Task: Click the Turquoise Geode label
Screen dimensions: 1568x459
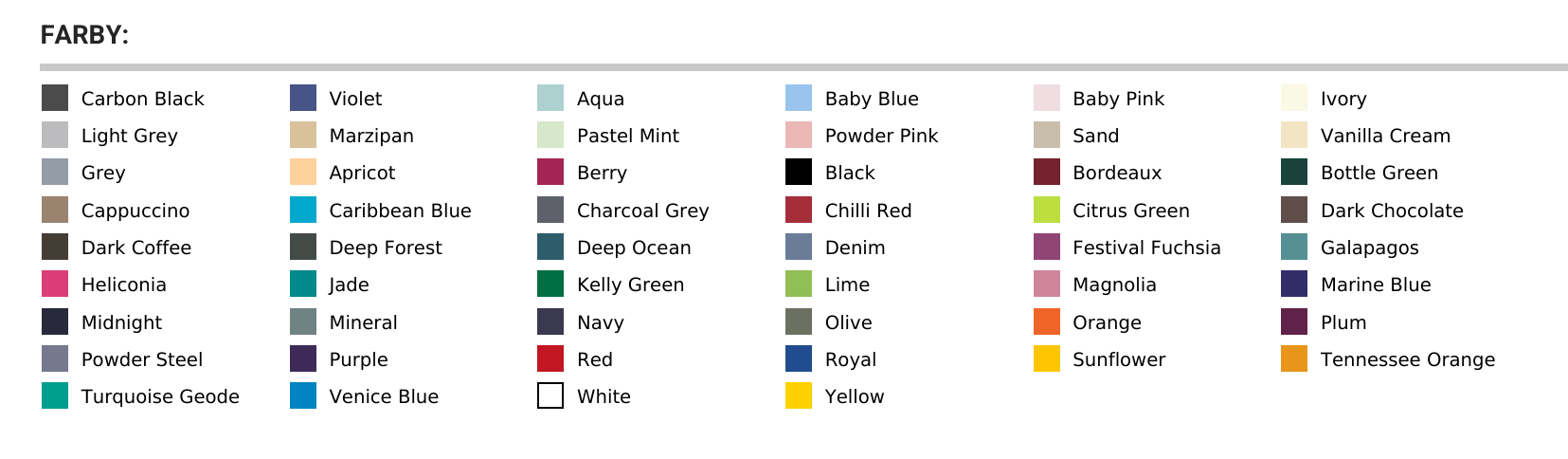Action: tap(160, 396)
